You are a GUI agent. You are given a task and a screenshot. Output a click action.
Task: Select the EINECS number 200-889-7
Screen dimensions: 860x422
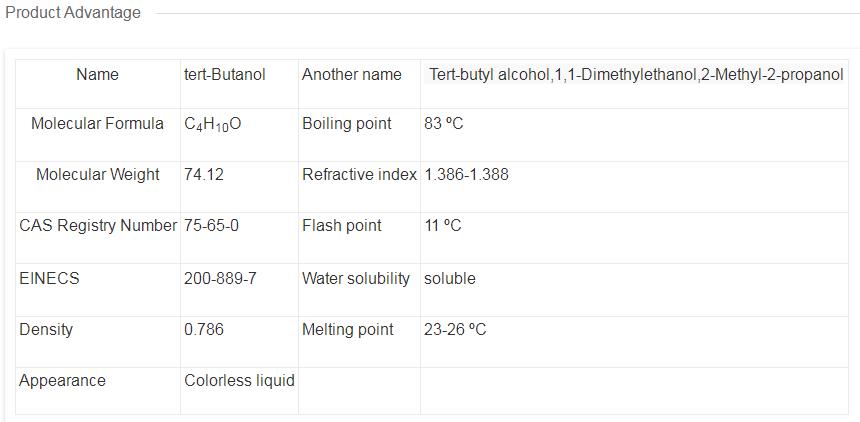(x=220, y=278)
